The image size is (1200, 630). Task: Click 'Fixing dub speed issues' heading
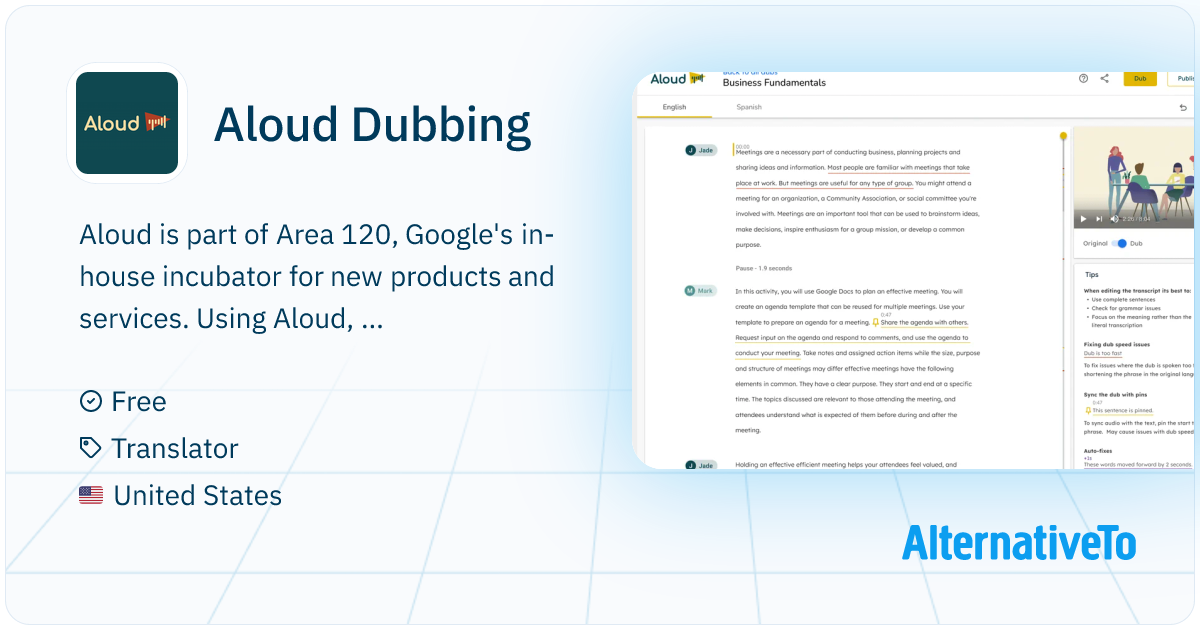point(1118,343)
